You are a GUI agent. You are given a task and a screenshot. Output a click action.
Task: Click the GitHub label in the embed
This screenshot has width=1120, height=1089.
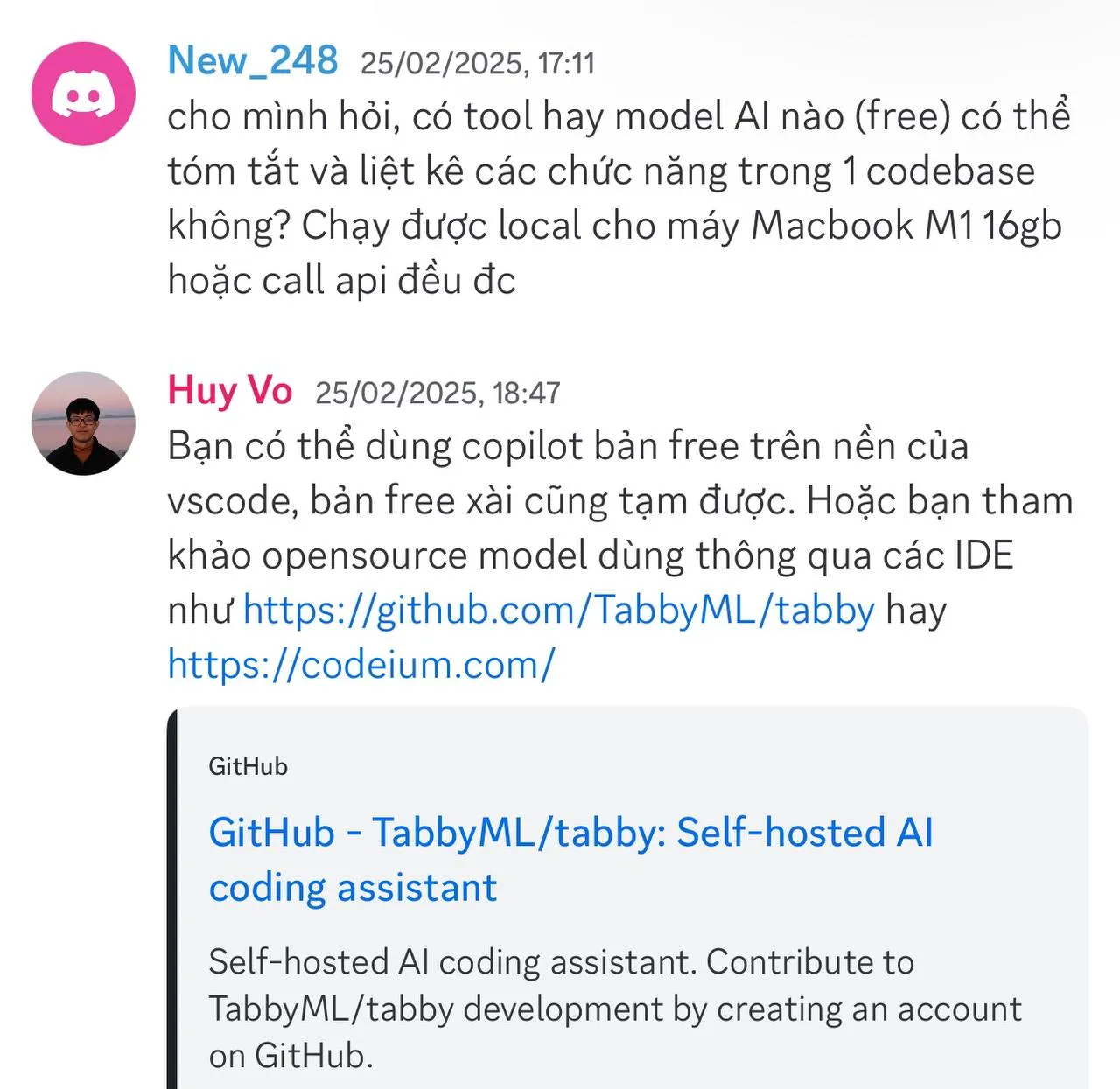pyautogui.click(x=248, y=767)
